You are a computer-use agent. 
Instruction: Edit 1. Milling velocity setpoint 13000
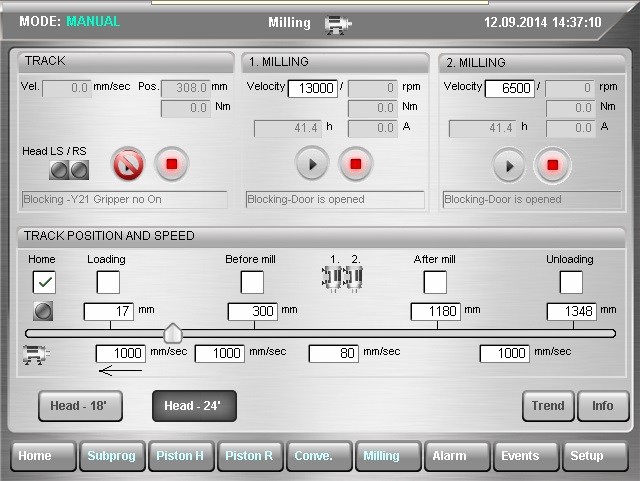313,88
